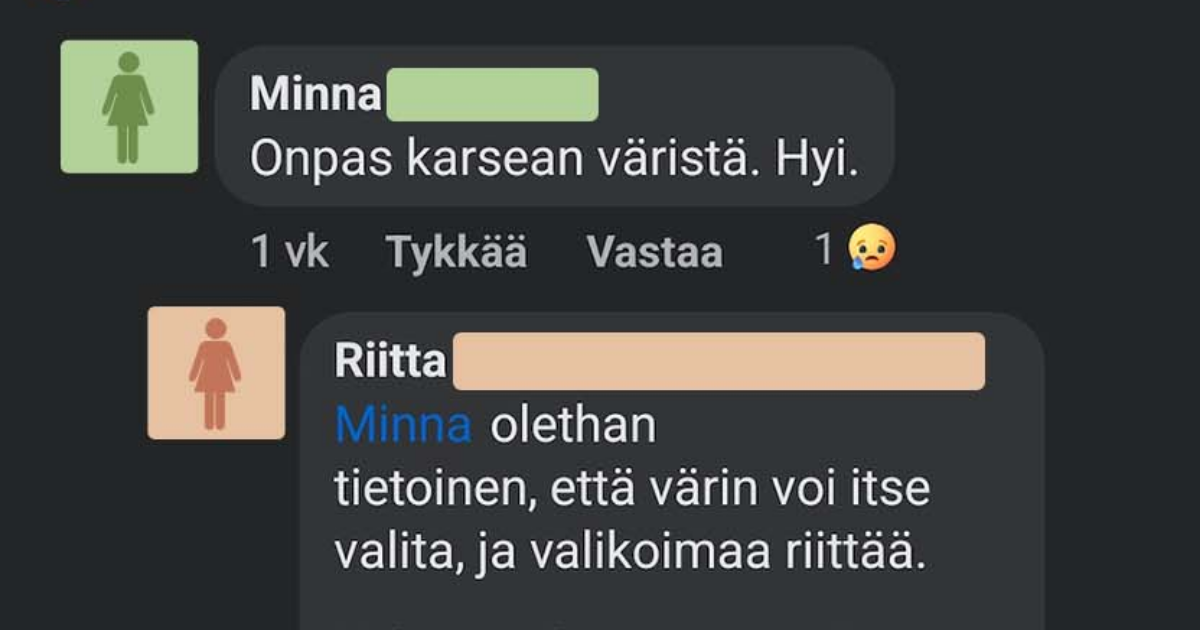Open the 1 vk timestamp link
The image size is (1200, 630).
[x=288, y=254]
